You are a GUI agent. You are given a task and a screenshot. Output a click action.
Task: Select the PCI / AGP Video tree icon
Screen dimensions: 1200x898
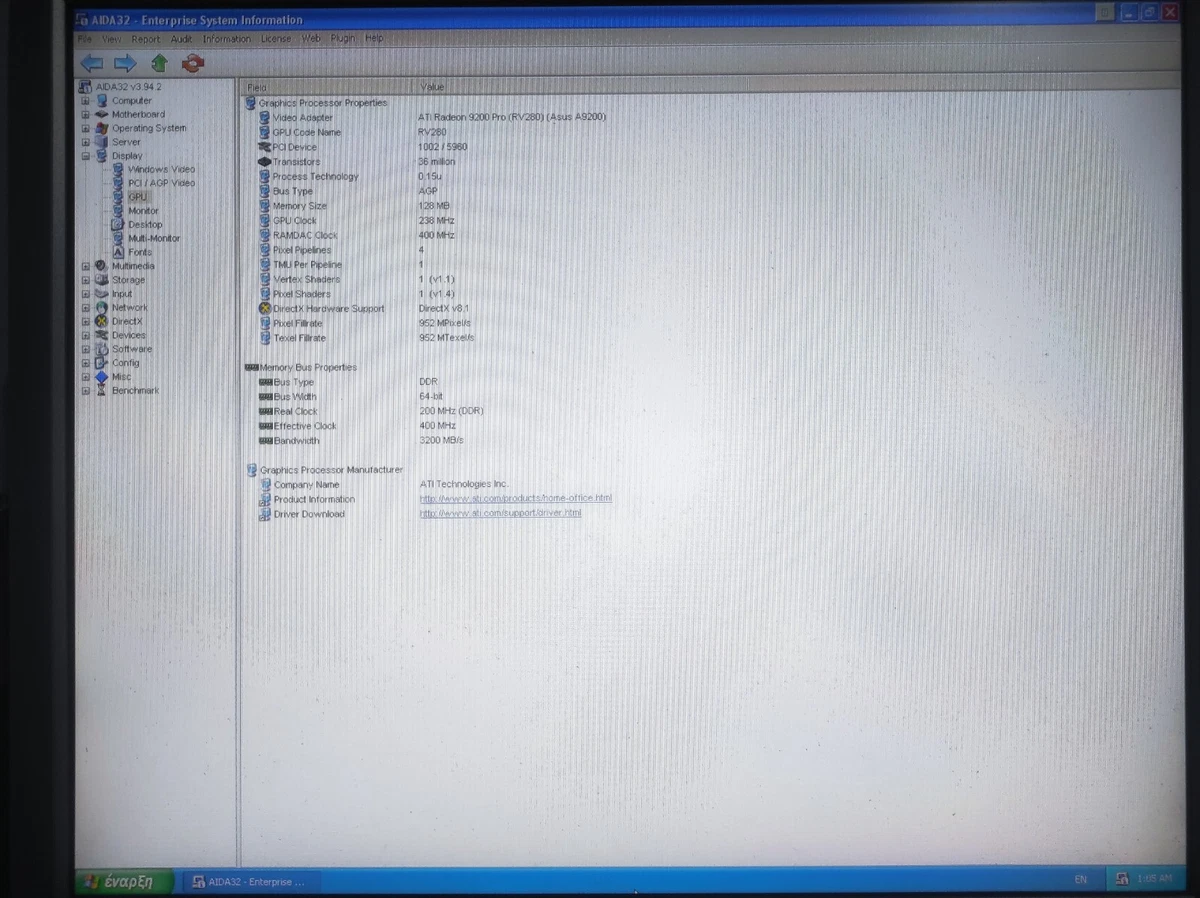pyautogui.click(x=118, y=183)
